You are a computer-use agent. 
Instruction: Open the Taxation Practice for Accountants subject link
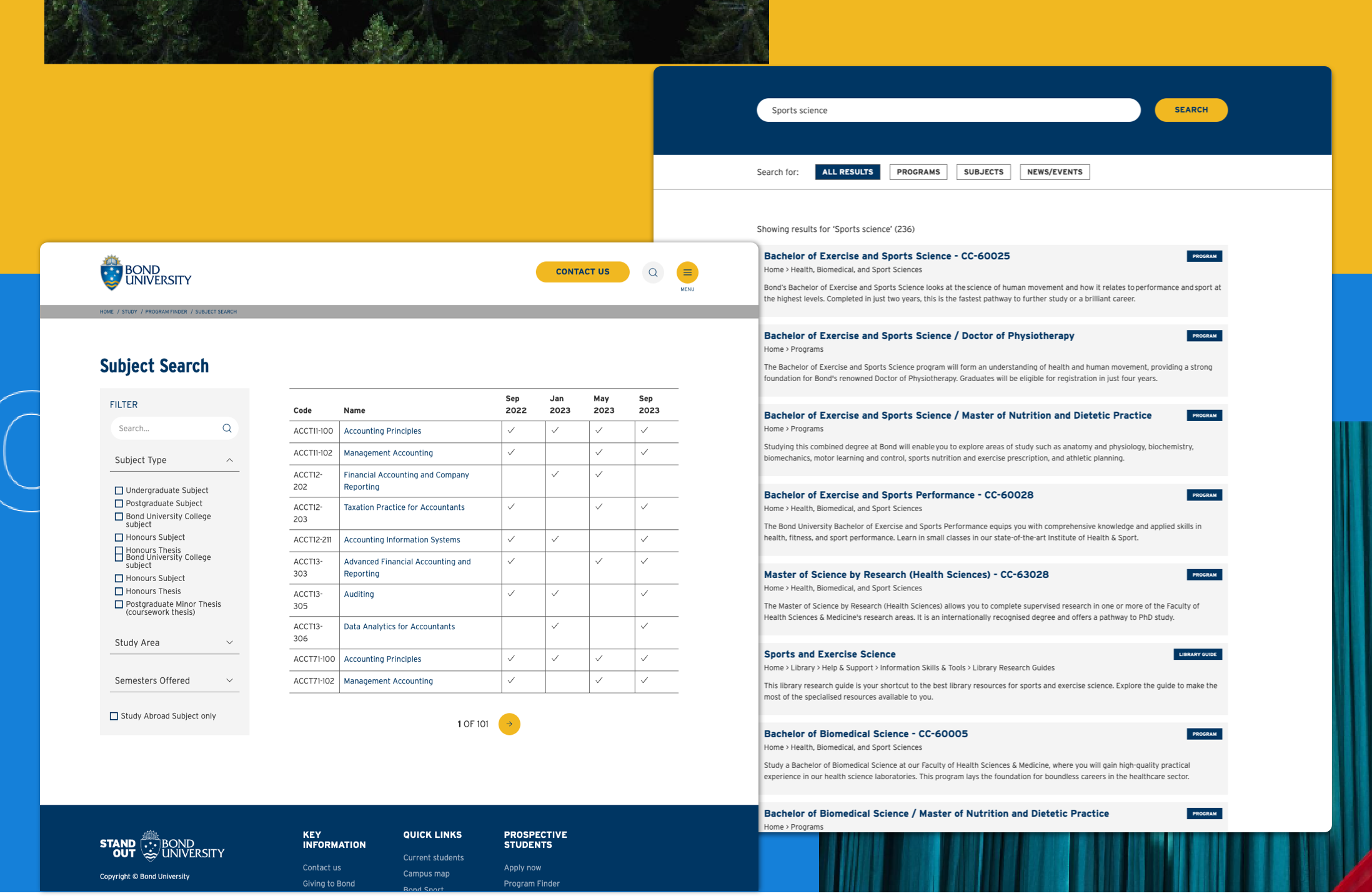coord(404,507)
